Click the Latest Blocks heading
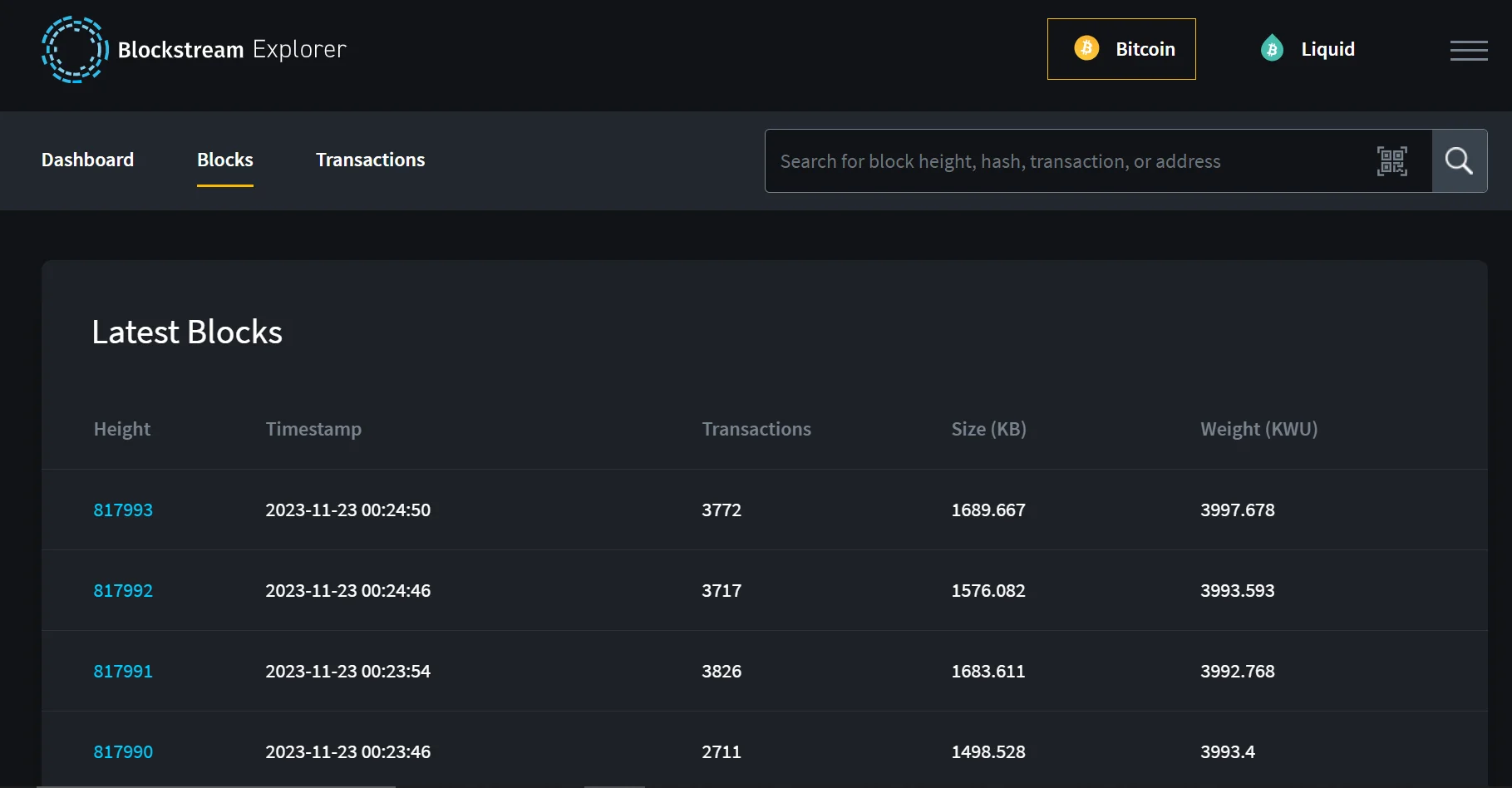Image resolution: width=1512 pixels, height=788 pixels. coord(187,332)
